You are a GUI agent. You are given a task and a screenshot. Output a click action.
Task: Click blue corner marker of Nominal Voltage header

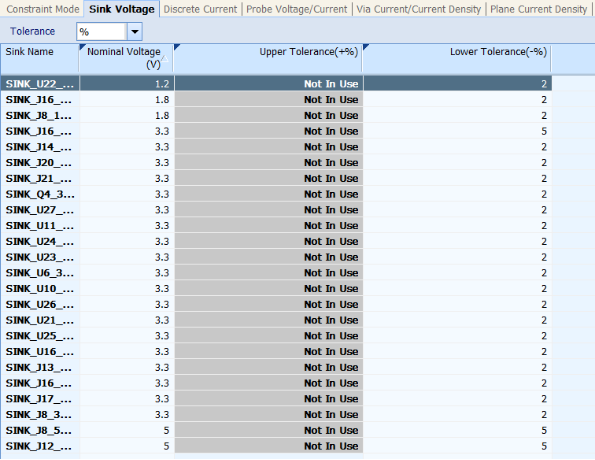point(82,47)
